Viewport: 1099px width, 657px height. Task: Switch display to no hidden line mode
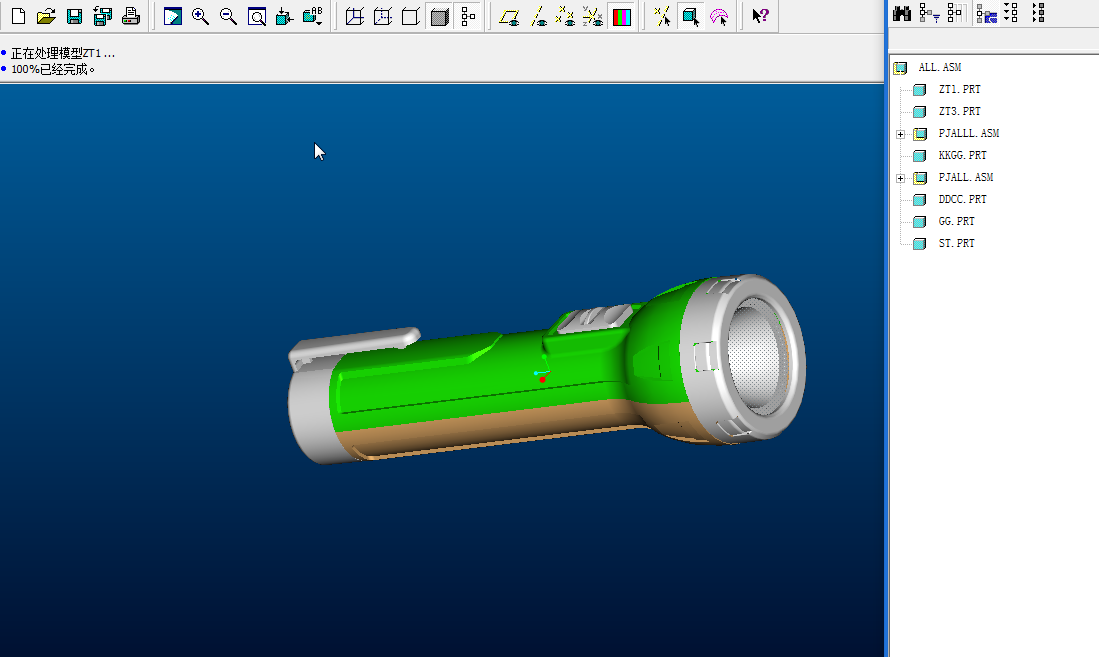(x=411, y=16)
